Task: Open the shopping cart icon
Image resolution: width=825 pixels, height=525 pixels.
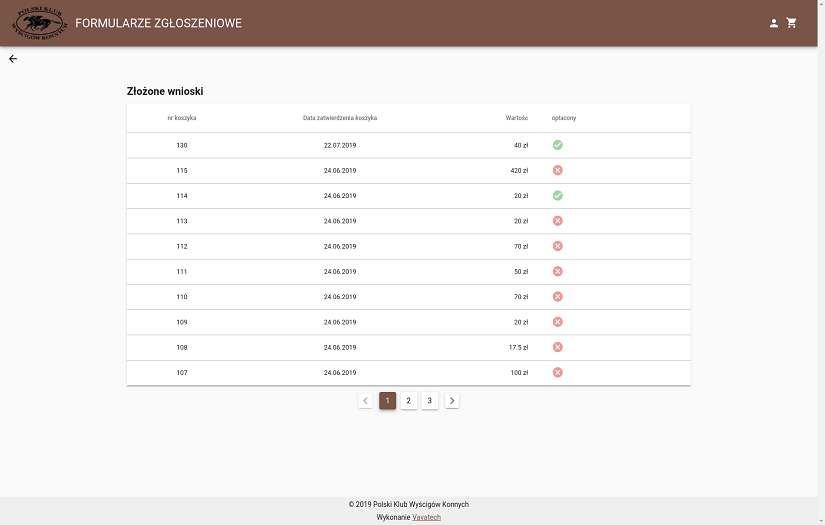Action: click(x=791, y=23)
